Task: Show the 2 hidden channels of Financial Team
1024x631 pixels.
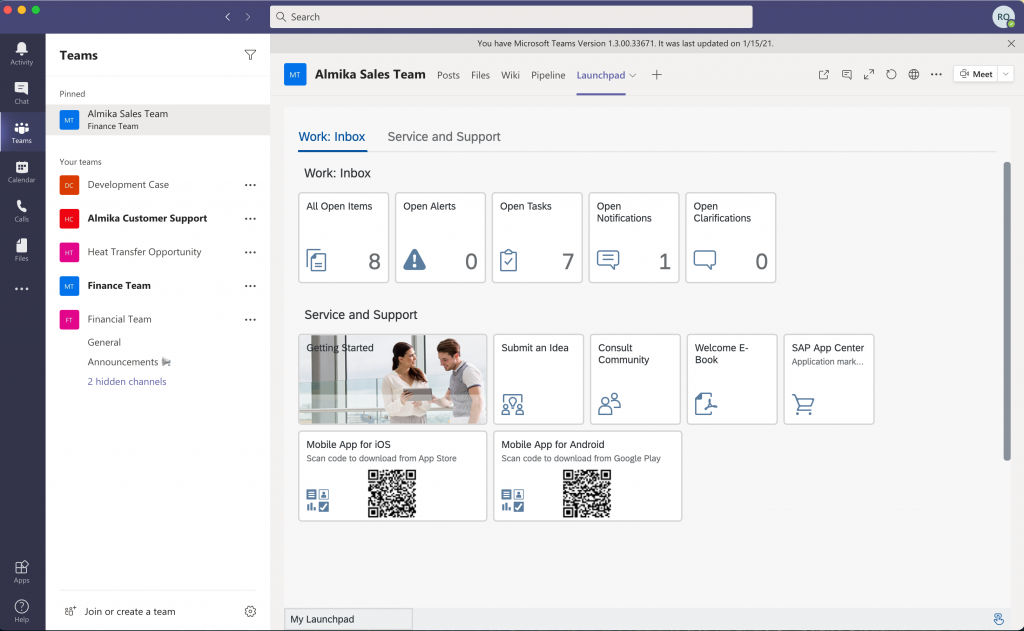Action: pyautogui.click(x=126, y=381)
